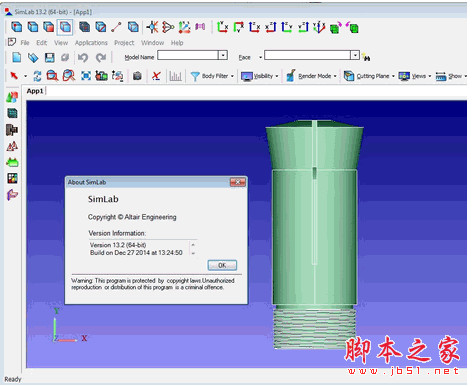Click the blue tag open icon

click(33, 58)
